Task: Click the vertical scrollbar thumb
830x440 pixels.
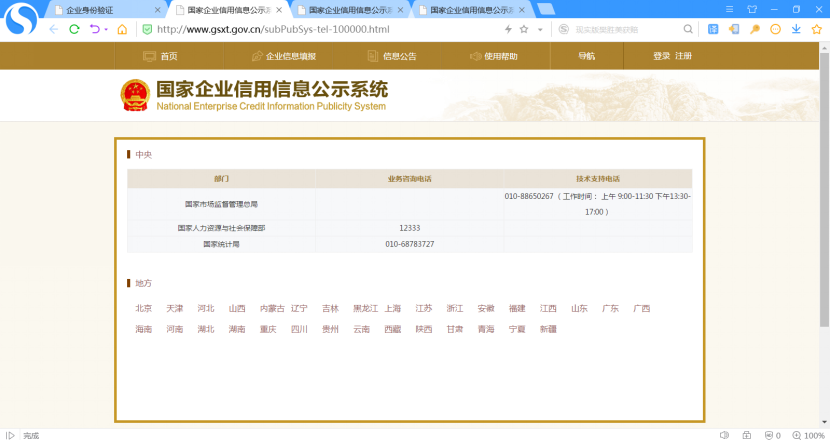Action: 824,190
